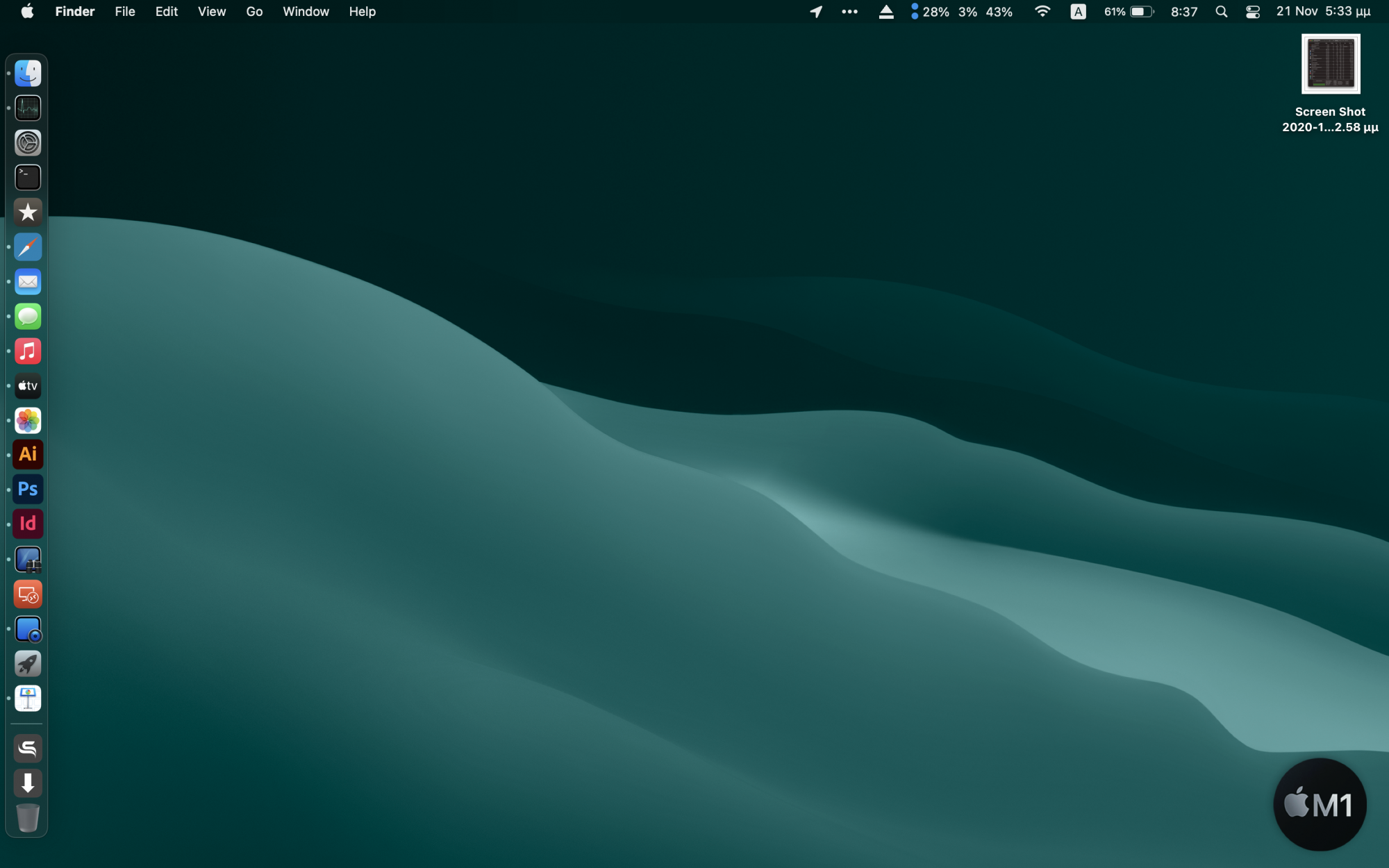Launch Photoshop from the dock

(x=28, y=490)
